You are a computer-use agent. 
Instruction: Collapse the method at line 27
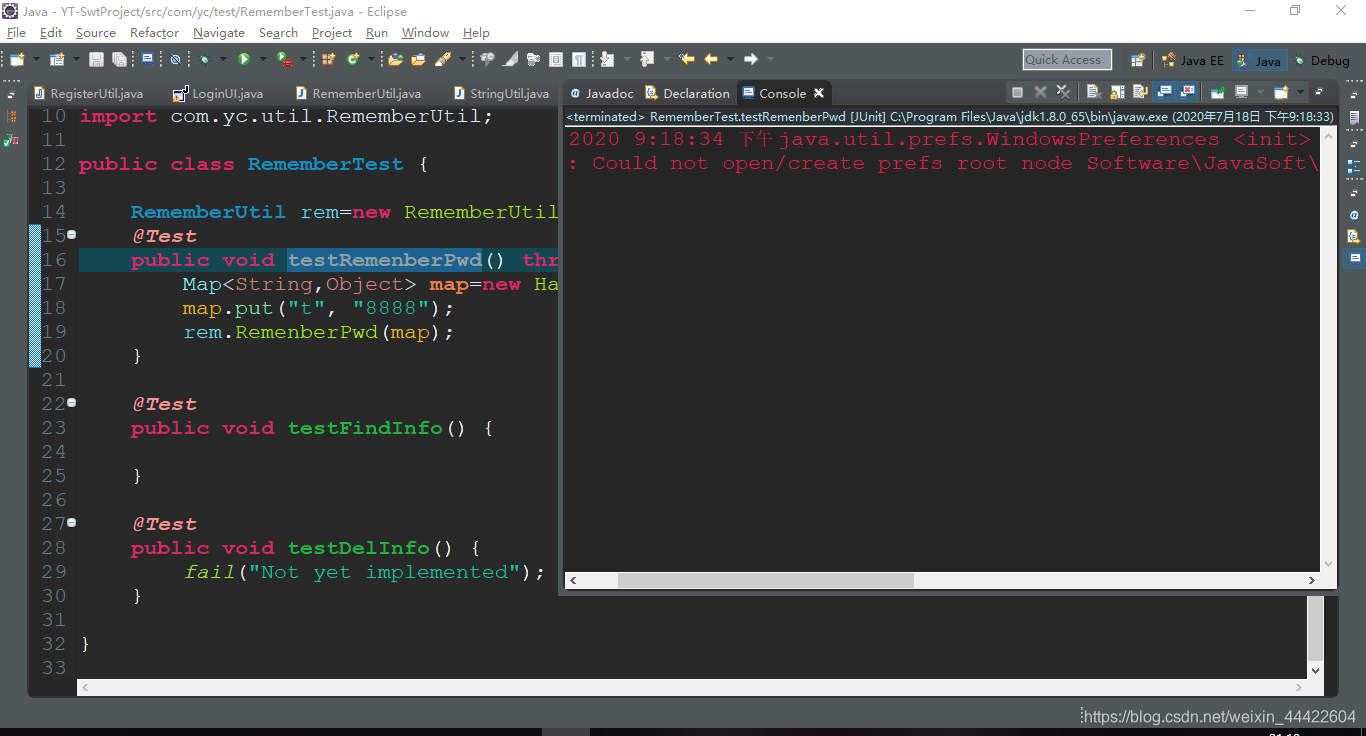(x=72, y=523)
